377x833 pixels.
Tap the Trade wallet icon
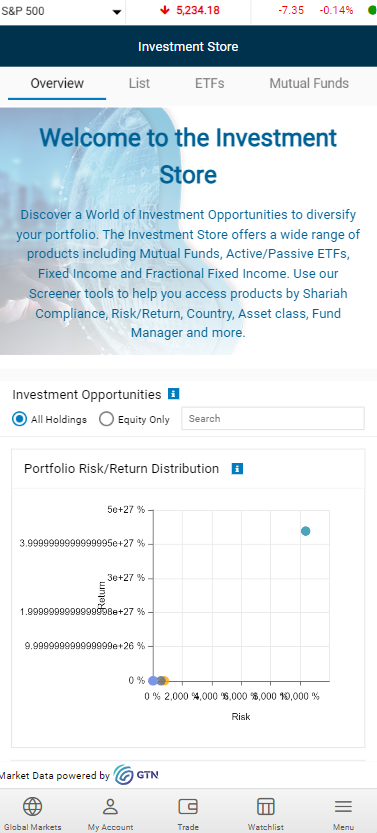188,807
